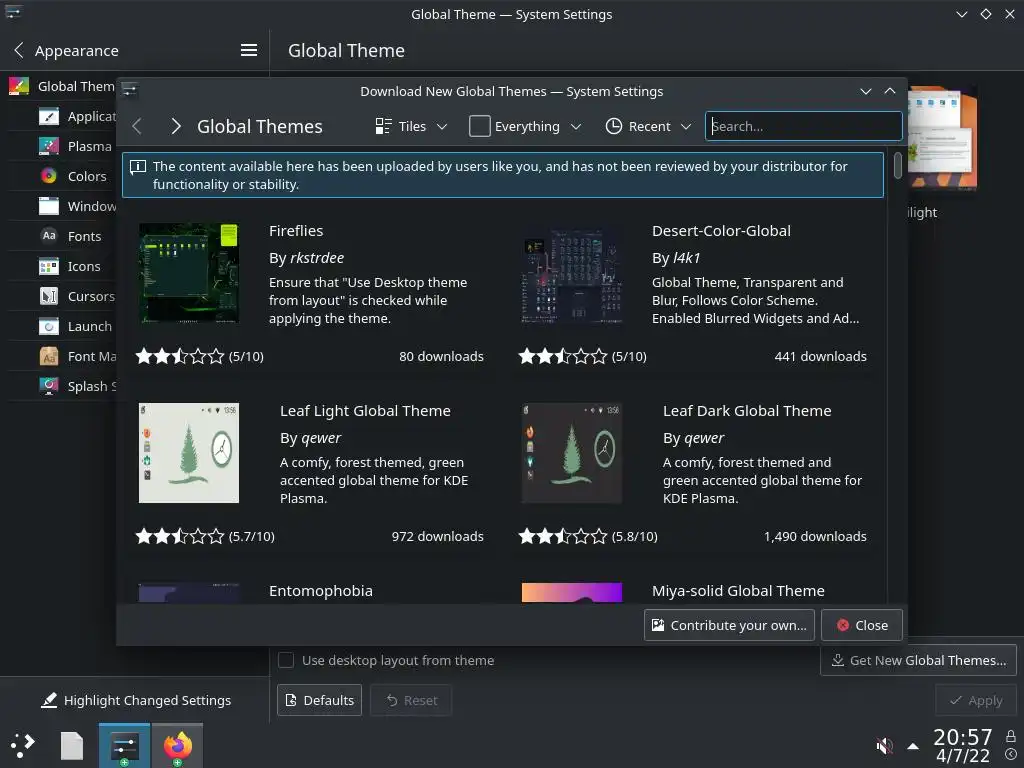This screenshot has width=1024, height=768.
Task: Click the Contribute your own button
Action: click(729, 625)
